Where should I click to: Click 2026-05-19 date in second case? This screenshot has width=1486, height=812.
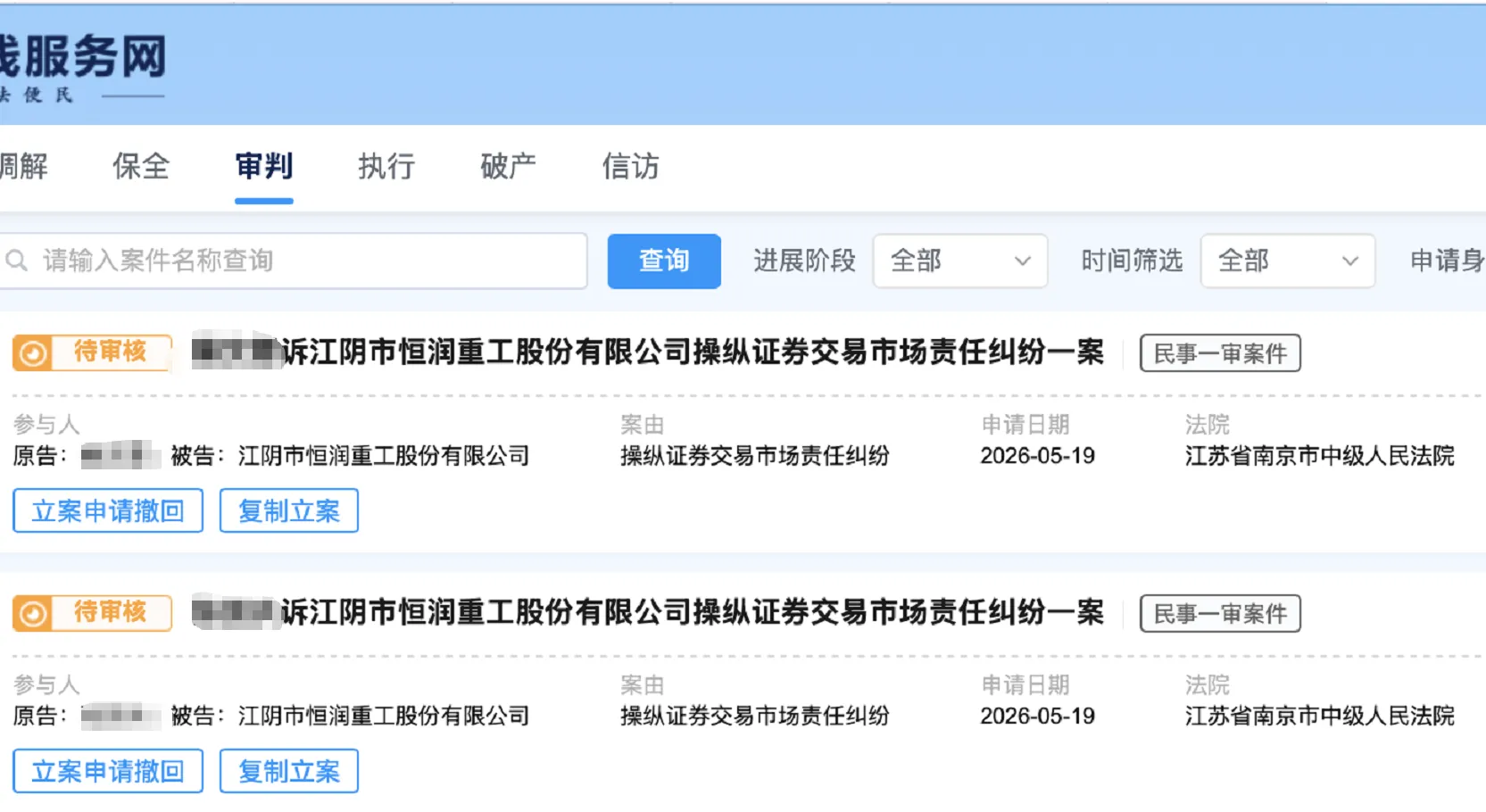(x=1038, y=717)
